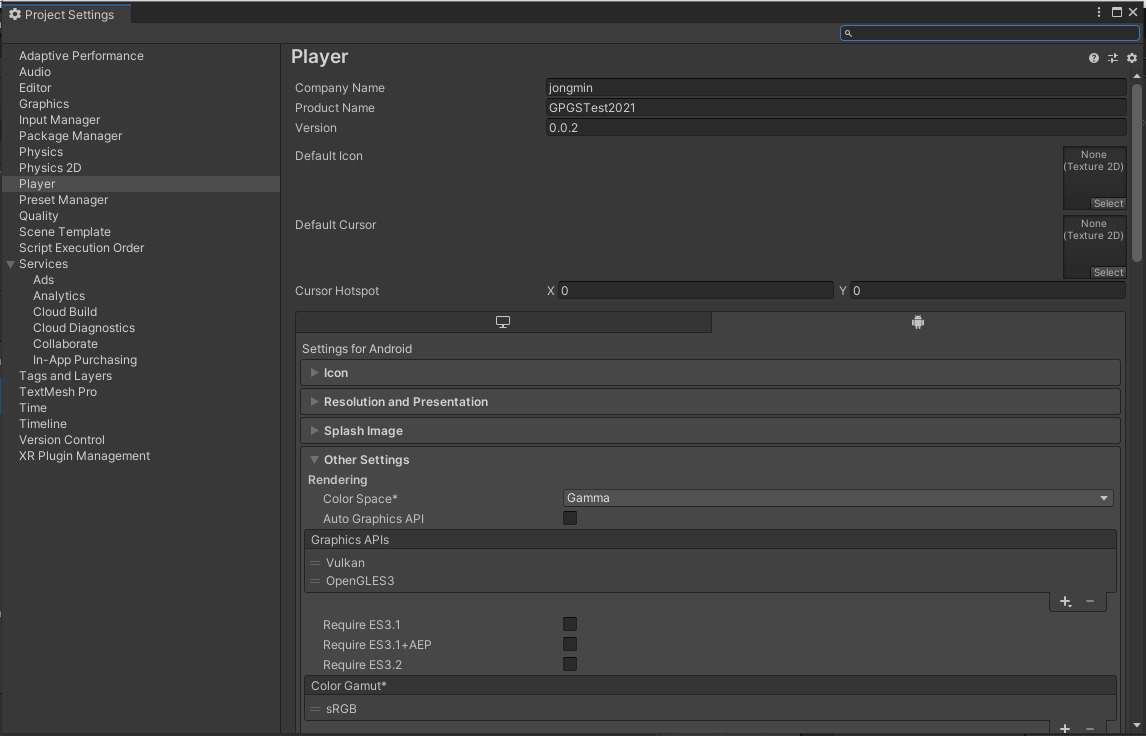The height and width of the screenshot is (736, 1146).
Task: Click the Player panel vertical scrollbar
Action: coord(1136,172)
